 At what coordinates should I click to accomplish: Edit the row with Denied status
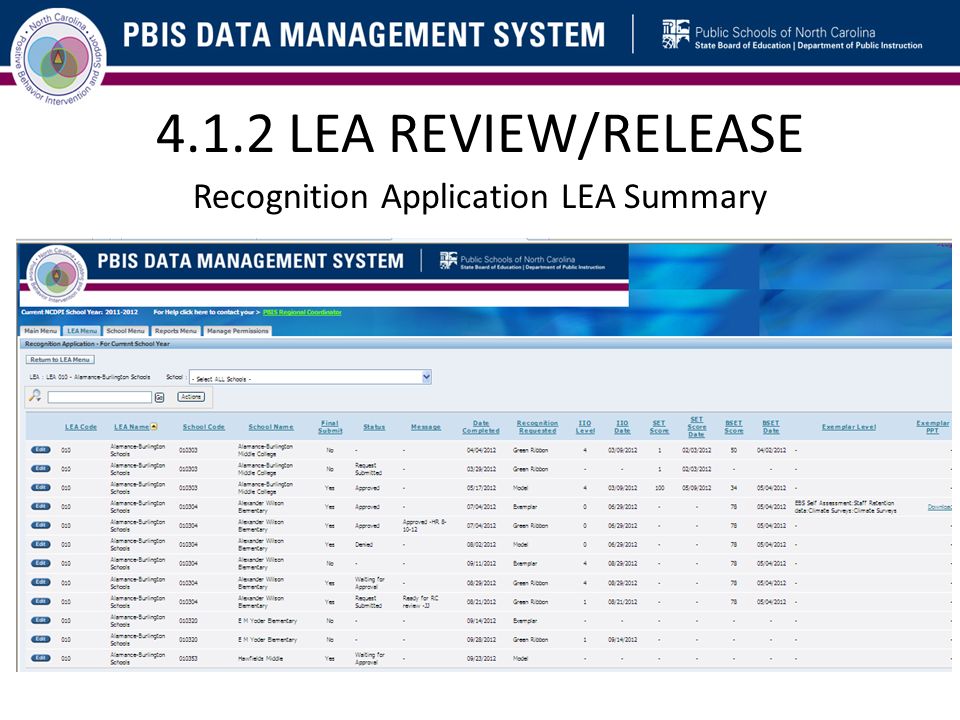pos(40,544)
